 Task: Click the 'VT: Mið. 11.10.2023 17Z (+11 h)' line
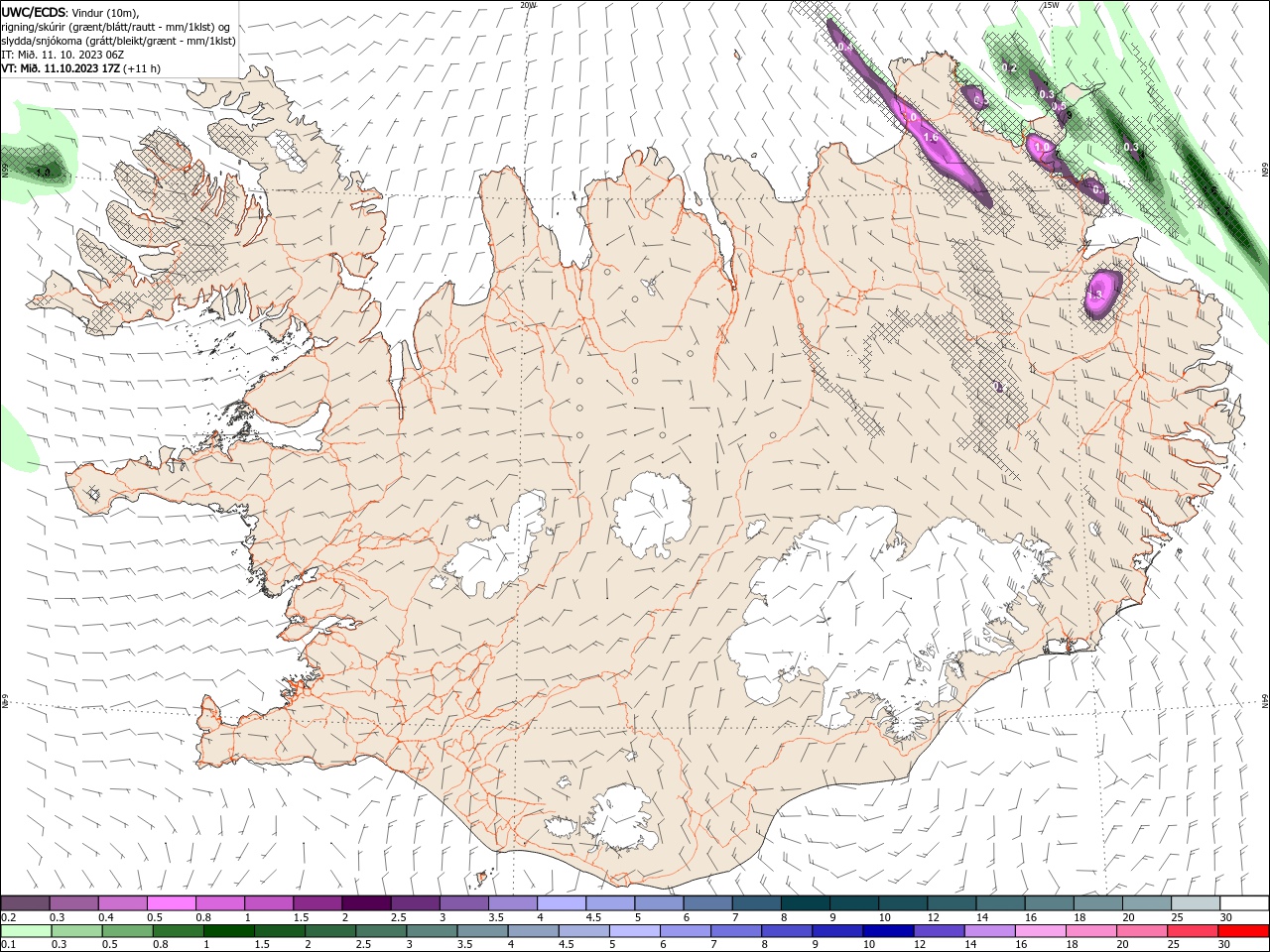click(x=80, y=68)
